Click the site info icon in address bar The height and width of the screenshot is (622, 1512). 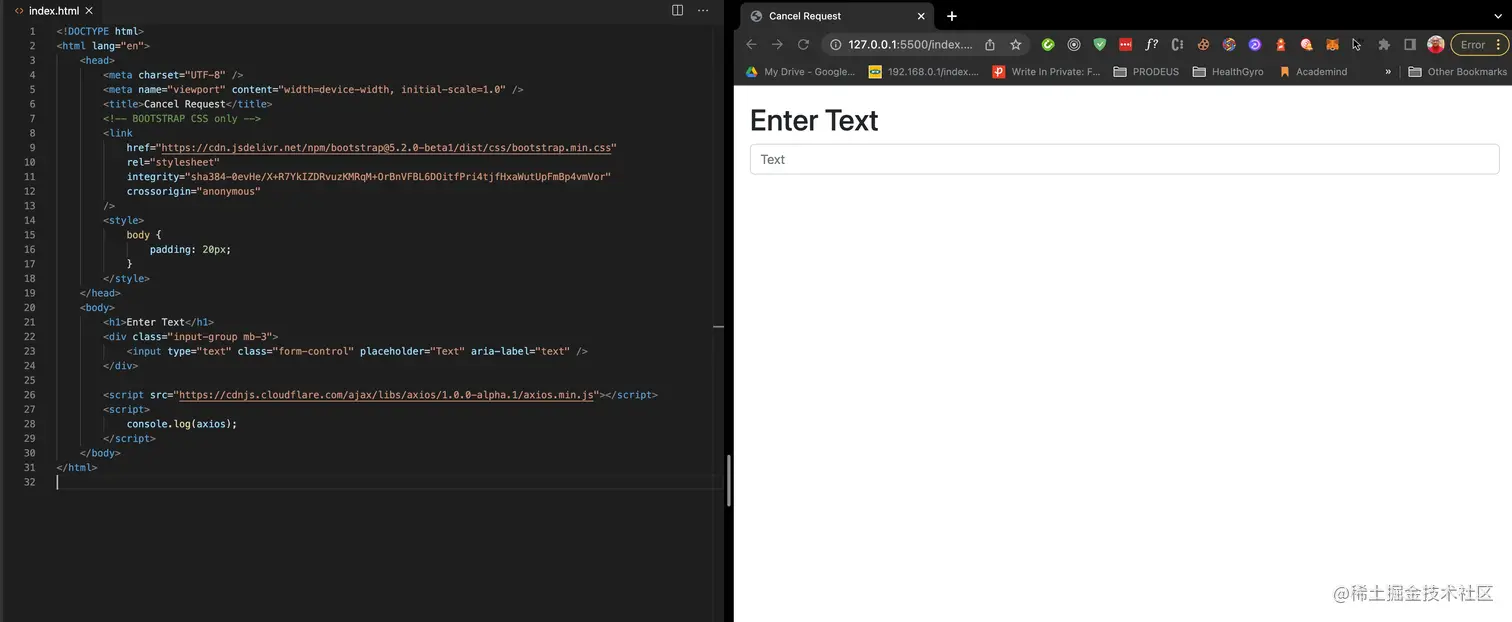(x=835, y=44)
